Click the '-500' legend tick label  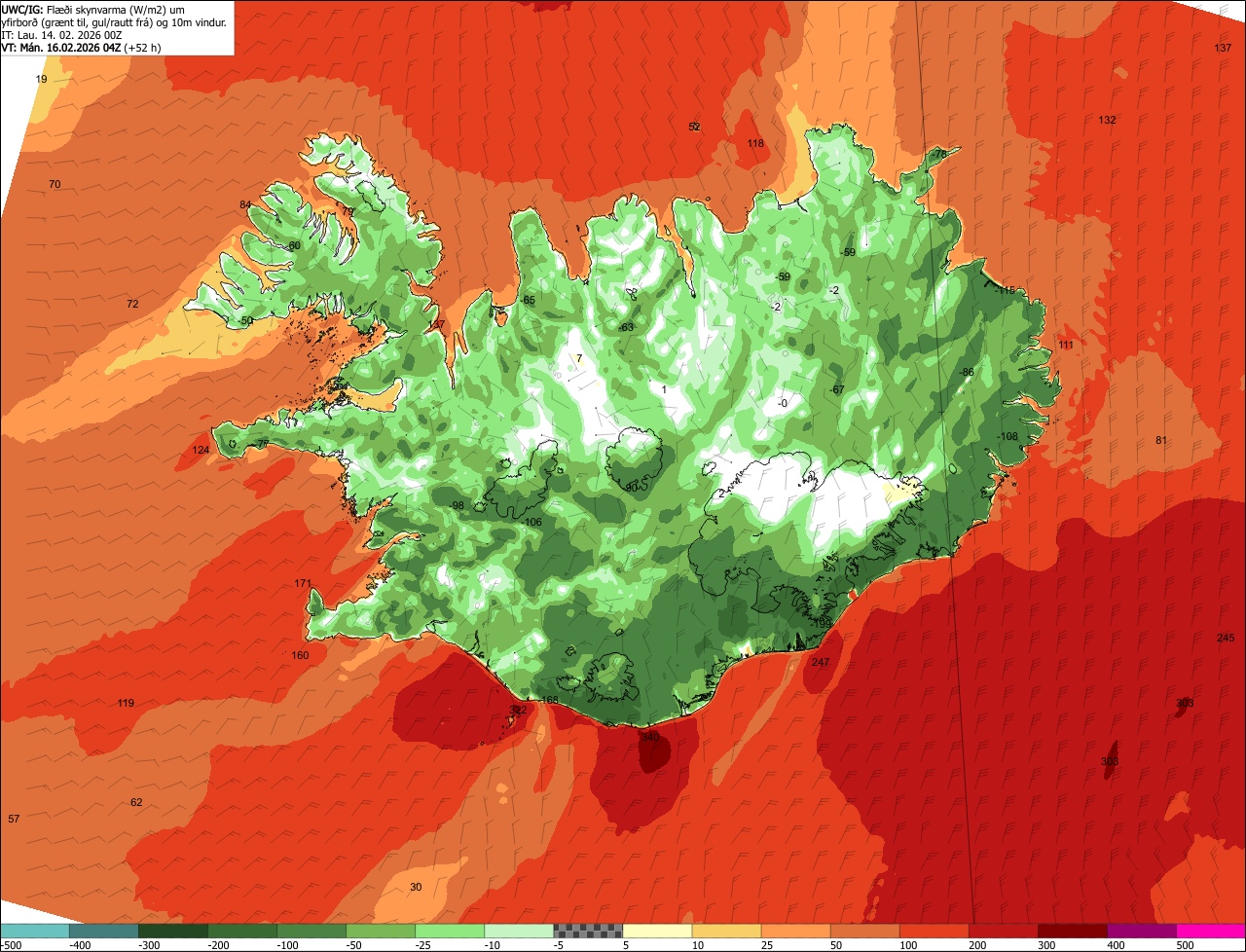click(x=13, y=945)
